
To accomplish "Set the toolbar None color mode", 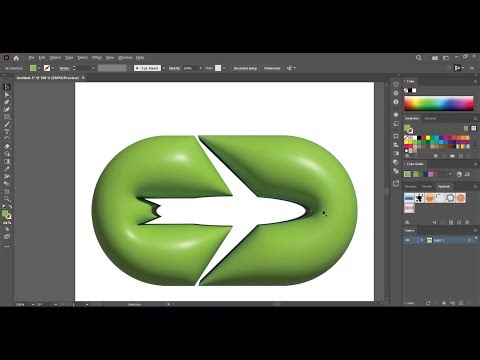I will pyautogui.click(x=9, y=223).
